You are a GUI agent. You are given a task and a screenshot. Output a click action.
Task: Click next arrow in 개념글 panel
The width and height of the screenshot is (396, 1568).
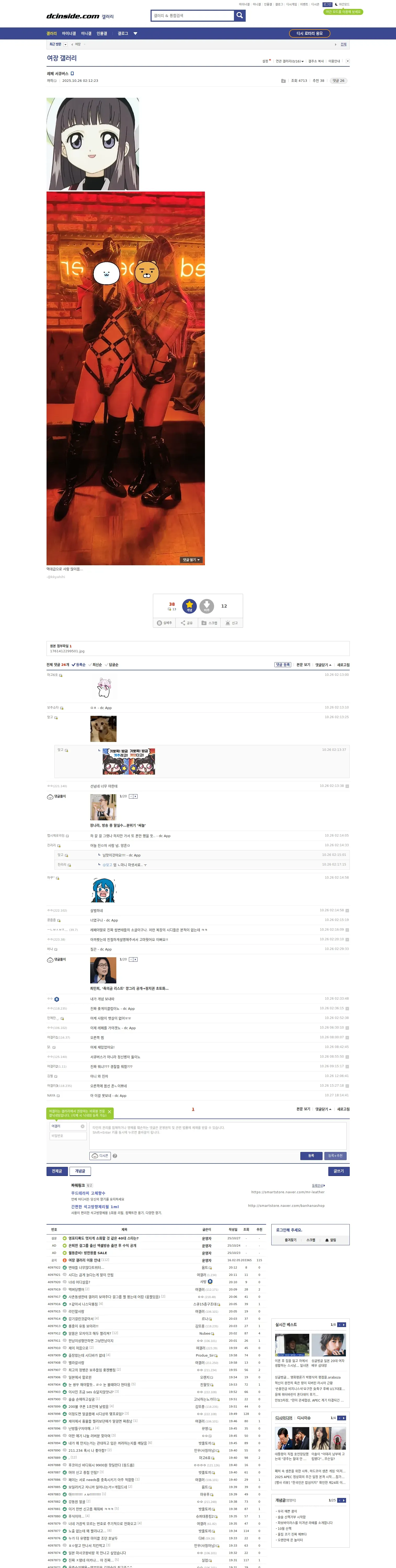coord(344,1500)
